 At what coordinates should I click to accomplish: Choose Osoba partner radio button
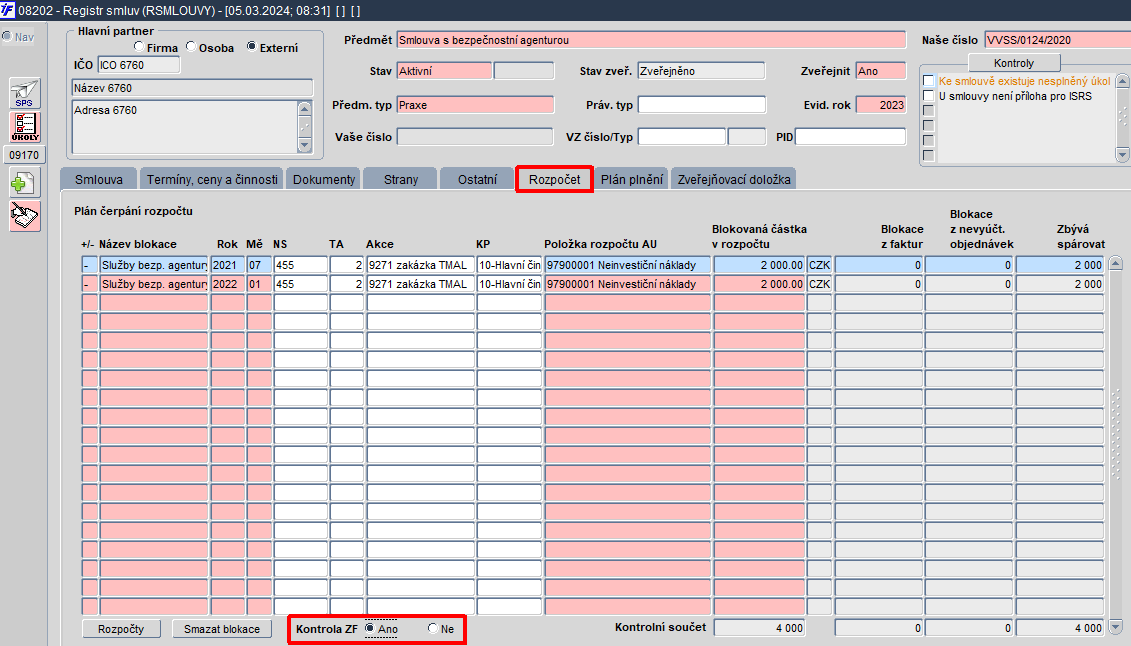[191, 47]
